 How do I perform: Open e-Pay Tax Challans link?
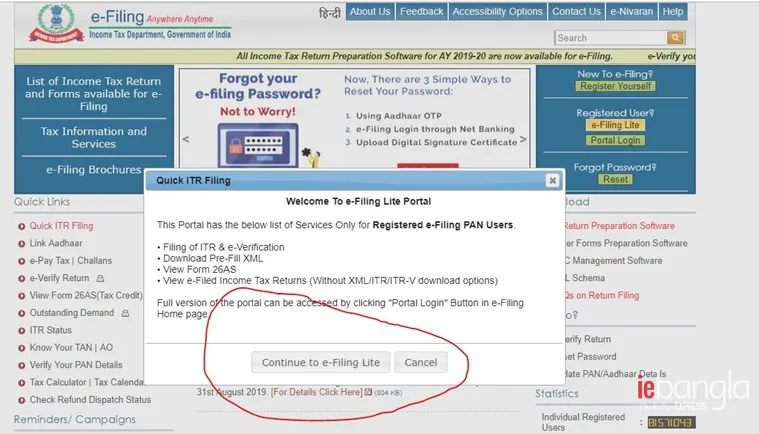pos(70,261)
